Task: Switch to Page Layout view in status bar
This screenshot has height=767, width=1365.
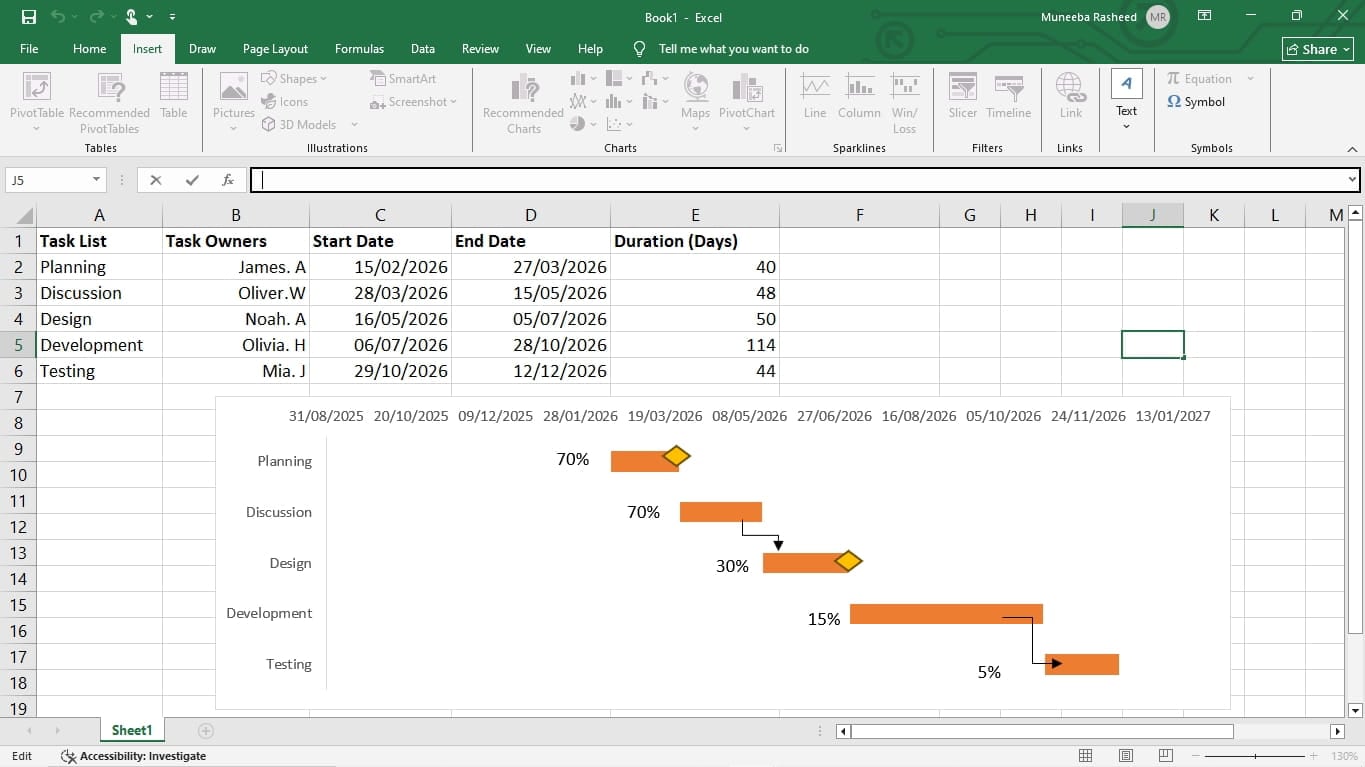Action: (x=1126, y=756)
